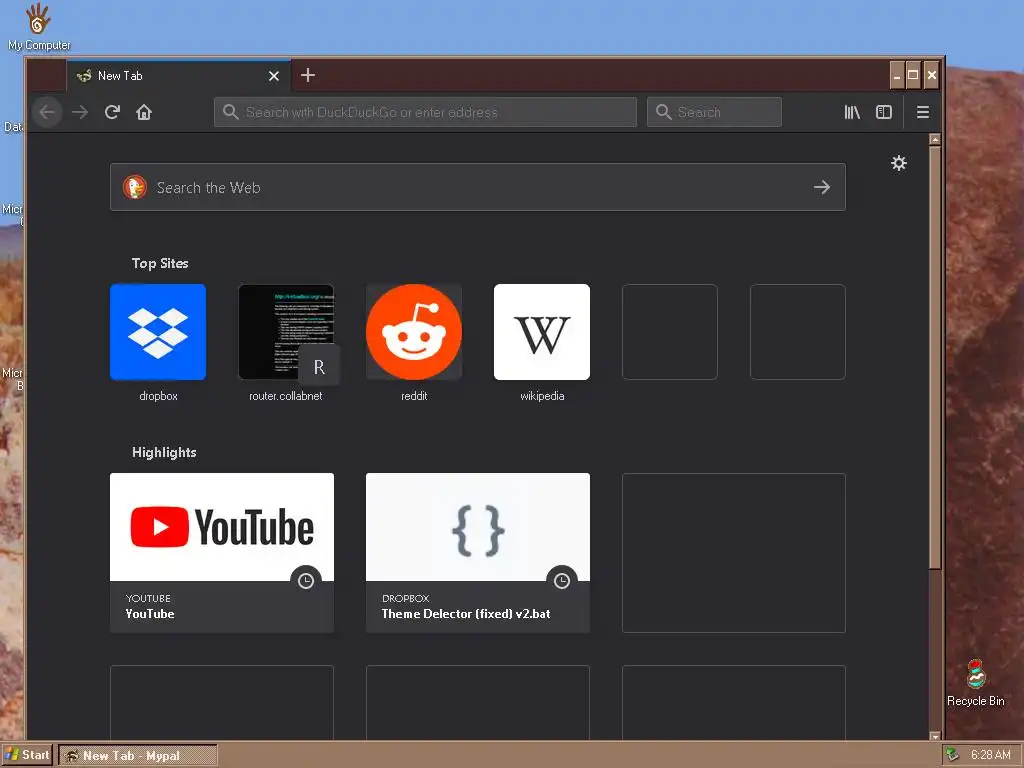Screen dimensions: 1024x768
Task: Click the Highlights section heading
Action: pos(164,453)
